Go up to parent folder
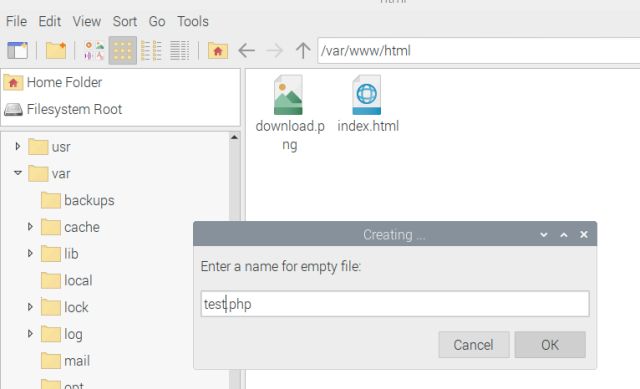Screen dimensions: 640x389 pyautogui.click(x=303, y=51)
